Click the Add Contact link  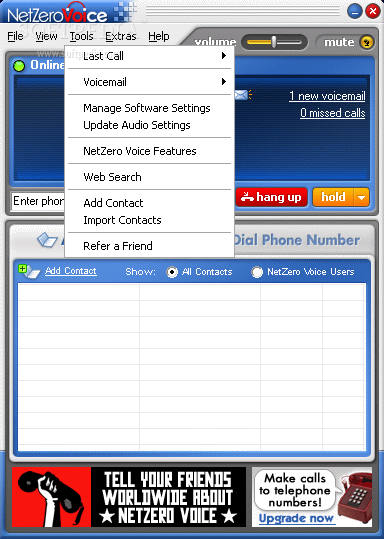(71, 271)
